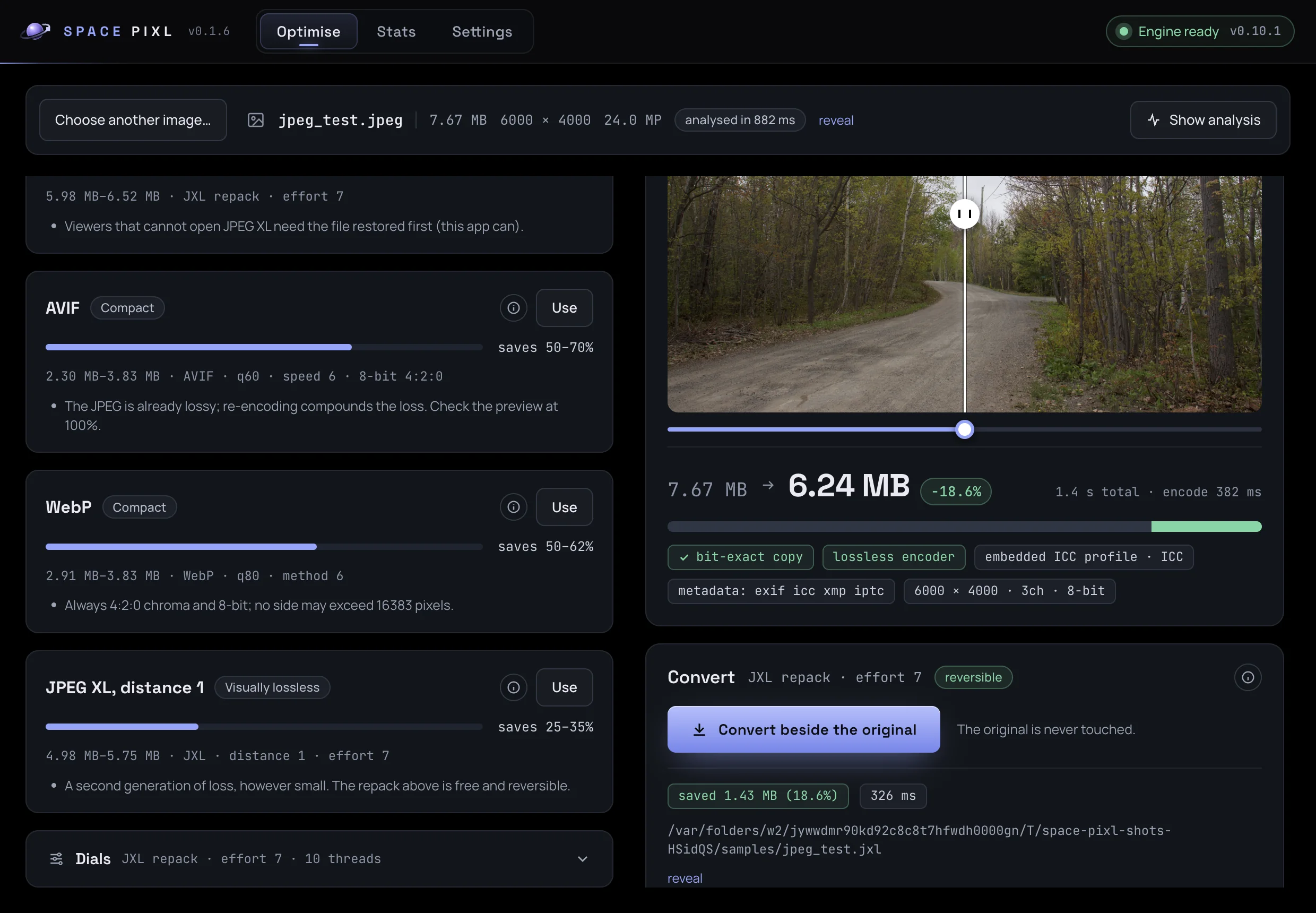This screenshot has height=913, width=1316.
Task: Click the Show analysis button
Action: pos(1203,120)
